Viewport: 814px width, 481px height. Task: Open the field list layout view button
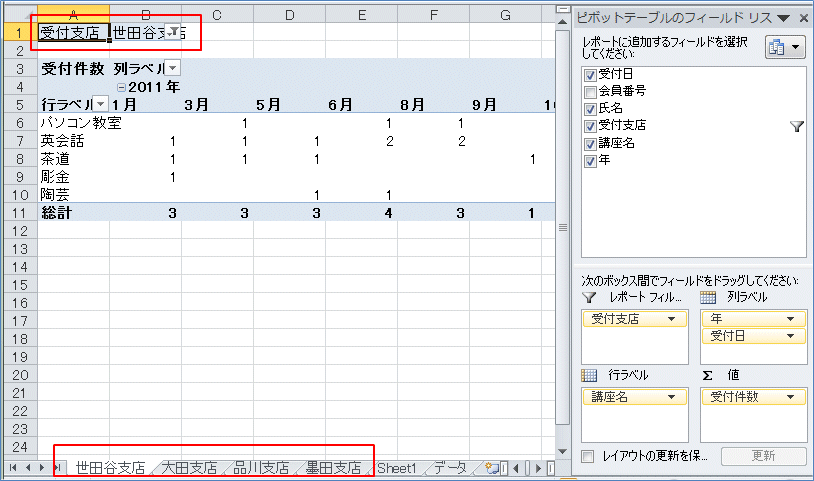(x=785, y=48)
